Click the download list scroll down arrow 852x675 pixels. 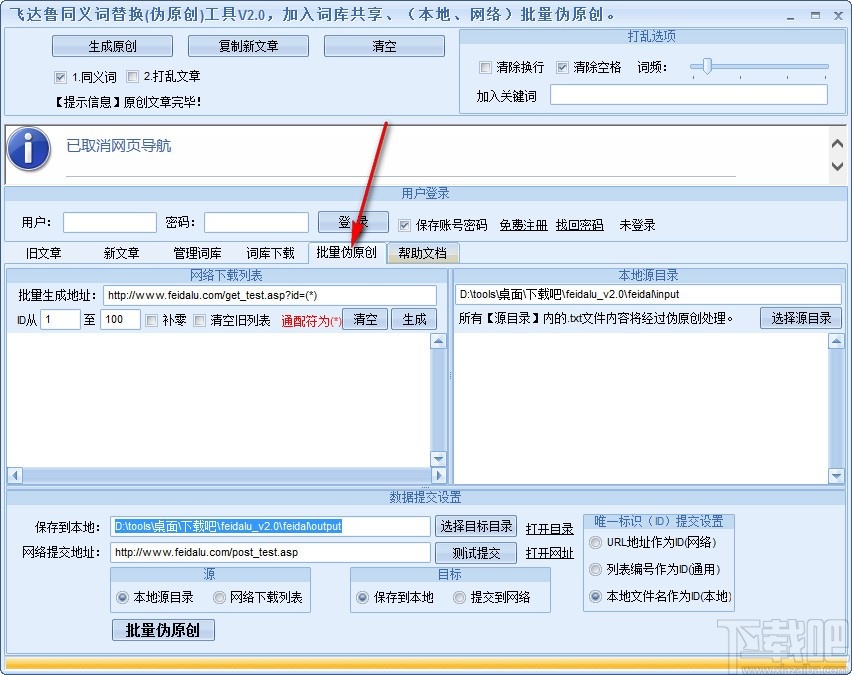coord(438,459)
